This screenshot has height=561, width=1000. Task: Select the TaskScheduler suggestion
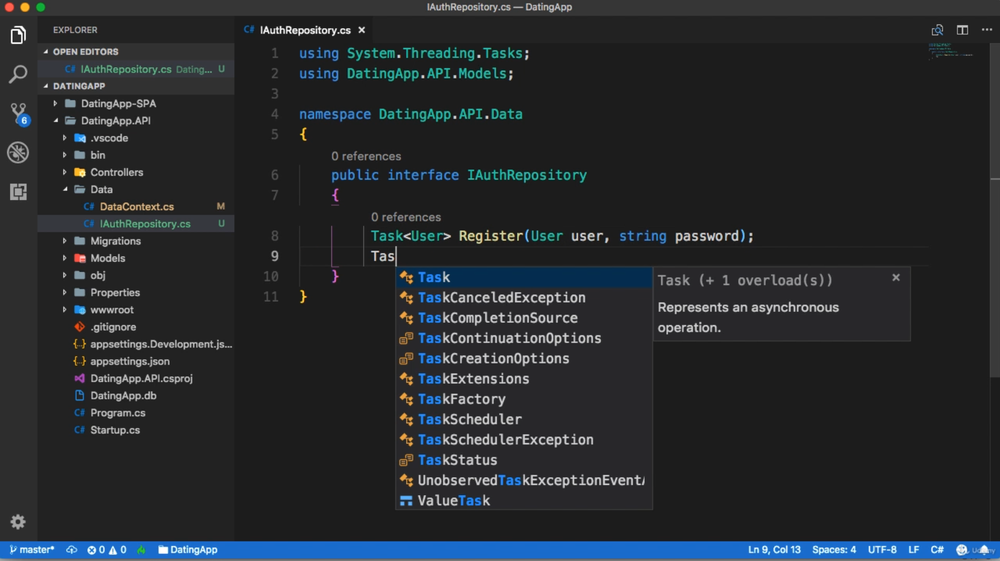(524, 419)
